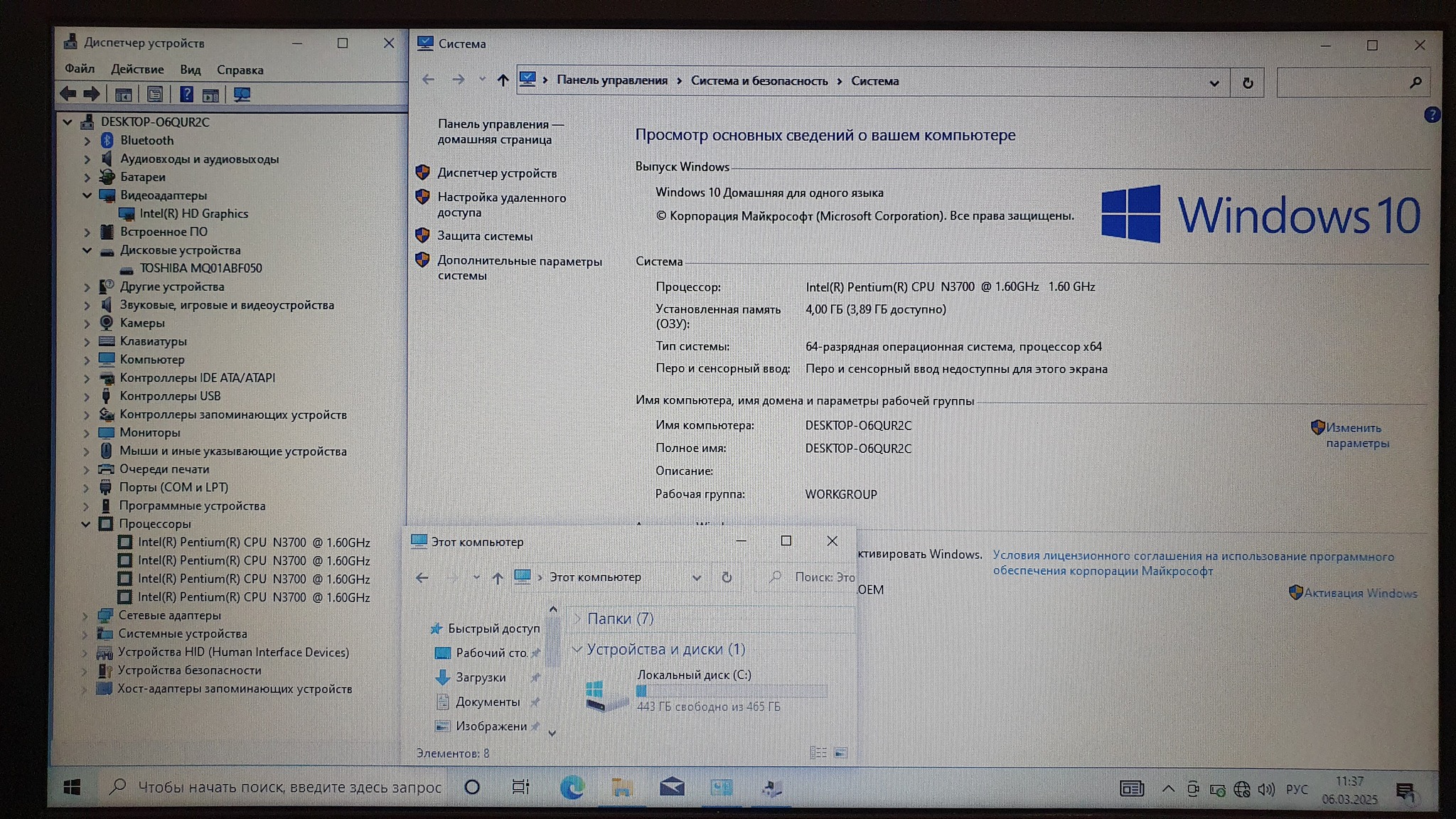Go up one level in Этот компьютер window

[x=498, y=578]
